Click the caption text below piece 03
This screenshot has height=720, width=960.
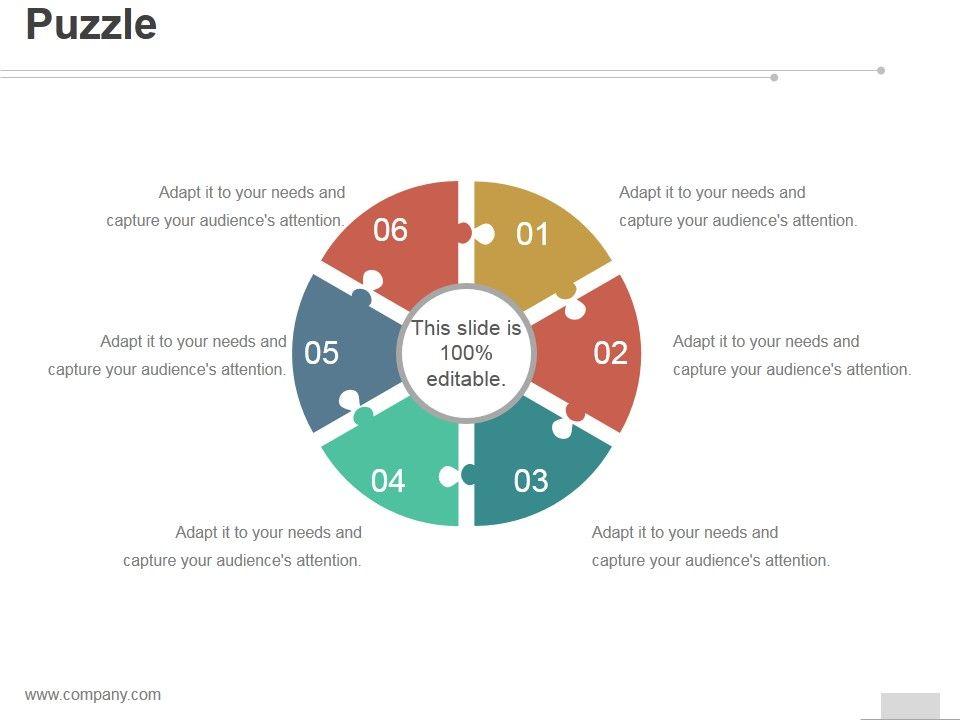click(x=710, y=546)
